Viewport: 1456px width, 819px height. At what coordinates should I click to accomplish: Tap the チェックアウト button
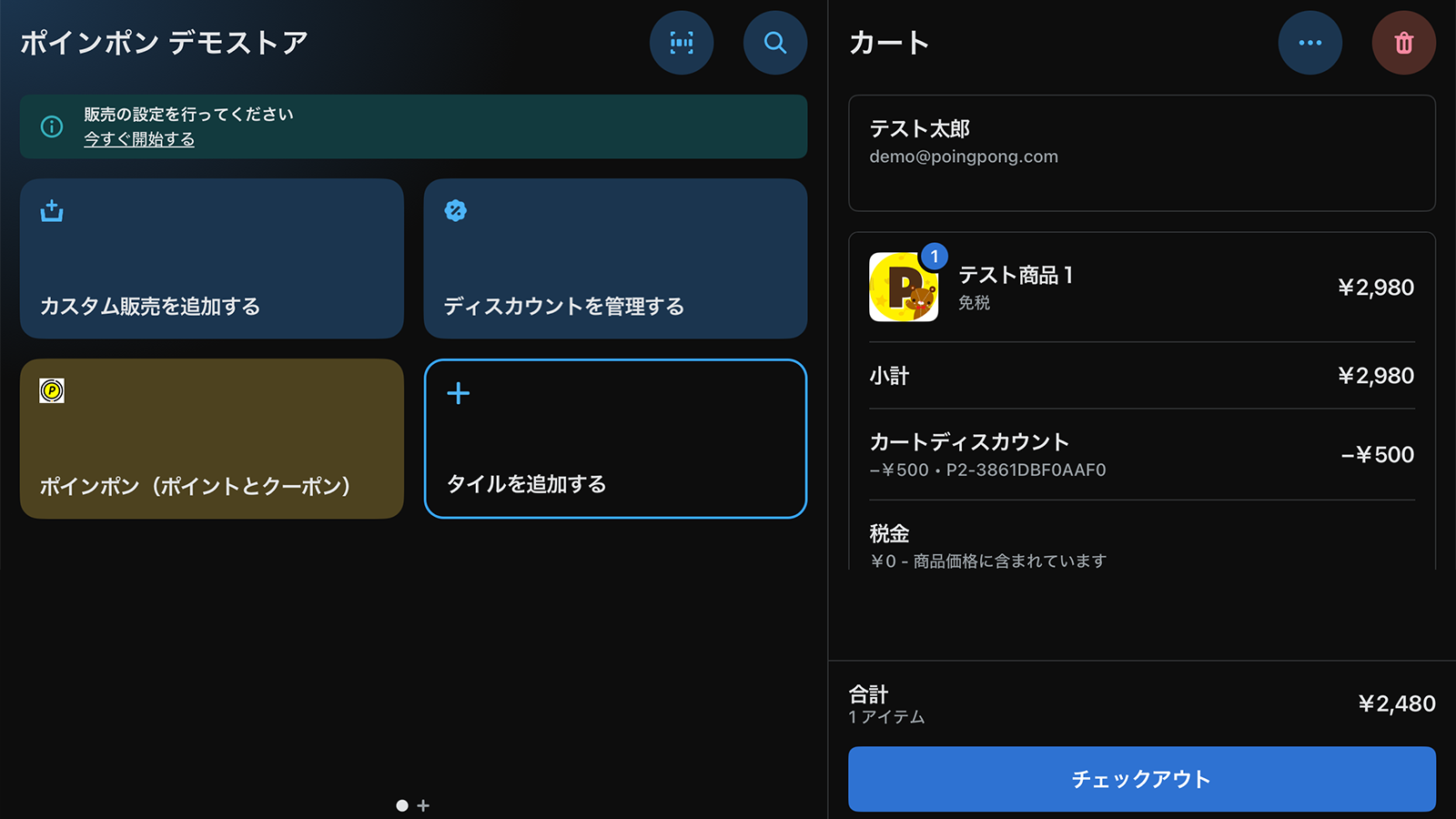(x=1142, y=779)
